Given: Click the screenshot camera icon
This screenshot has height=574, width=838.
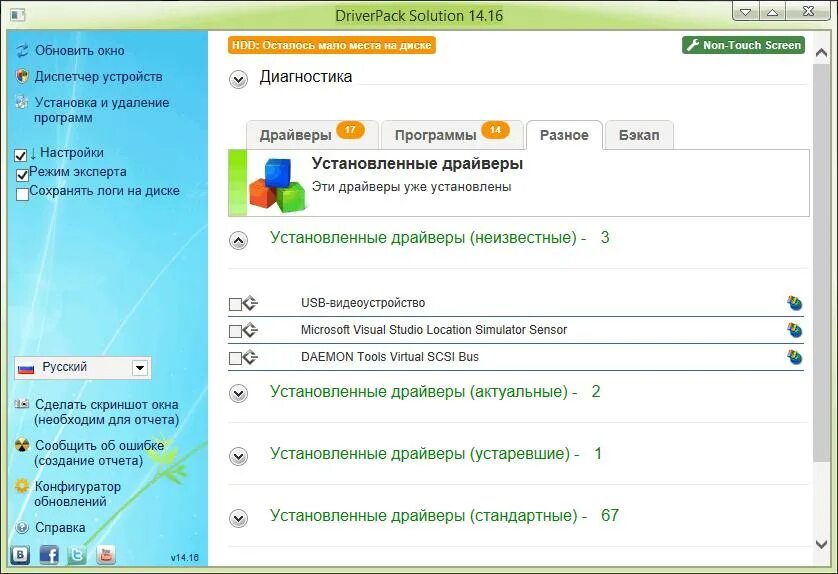Looking at the screenshot, I should click(22, 404).
